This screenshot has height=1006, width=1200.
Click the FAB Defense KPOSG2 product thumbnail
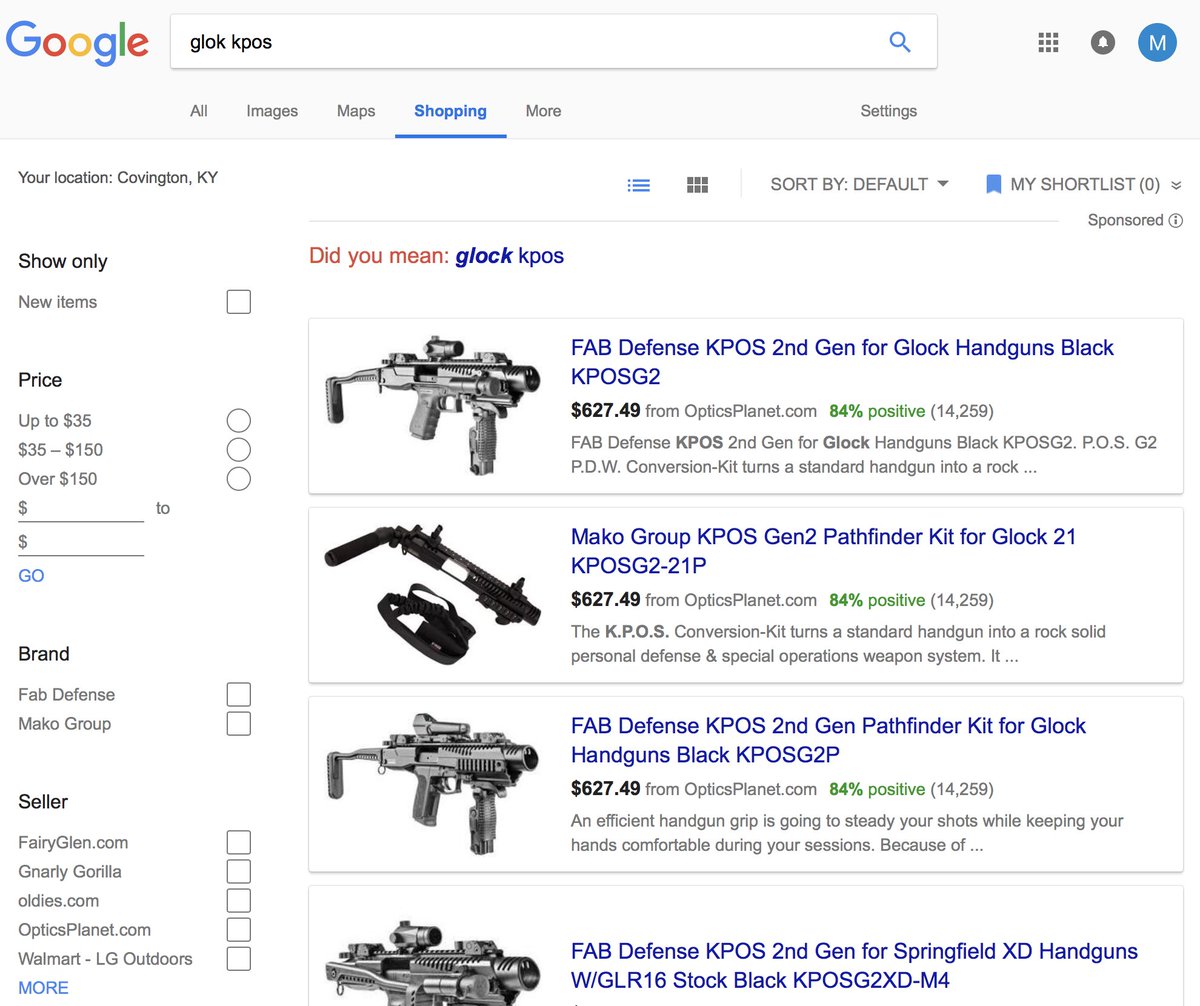[x=432, y=405]
